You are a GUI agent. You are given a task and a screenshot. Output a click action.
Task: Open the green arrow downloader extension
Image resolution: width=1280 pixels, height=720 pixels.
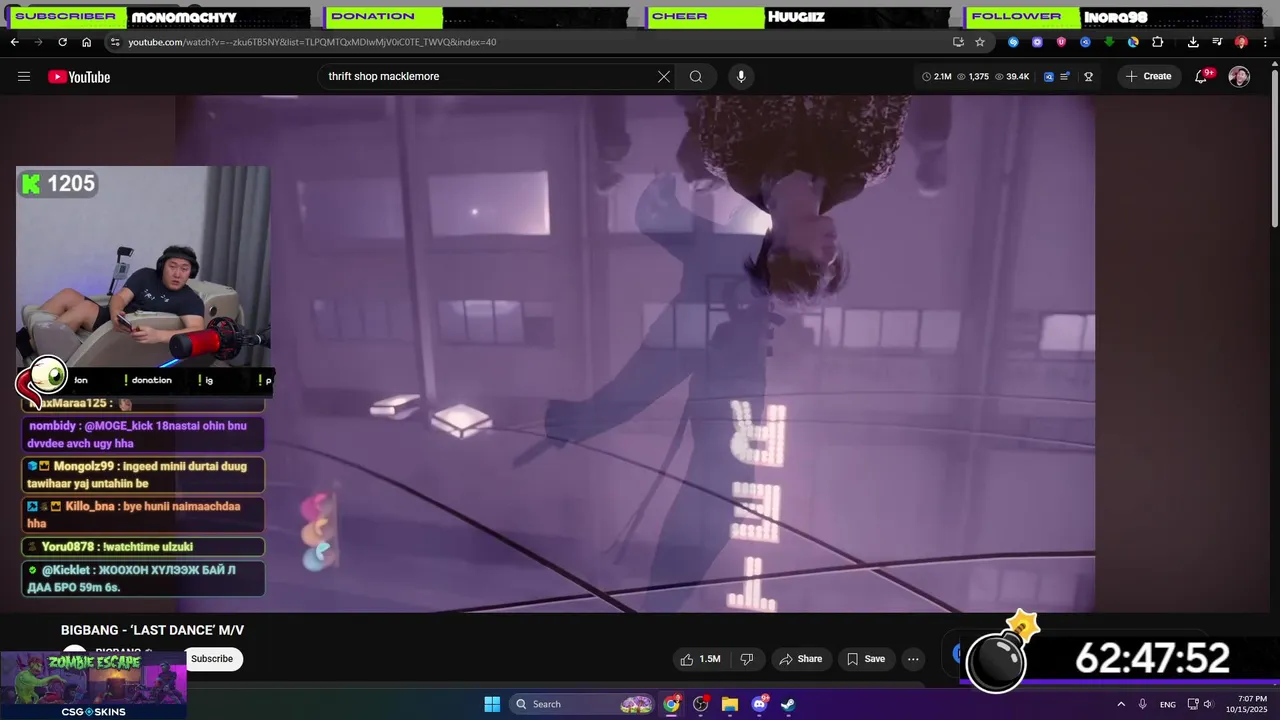(1109, 42)
